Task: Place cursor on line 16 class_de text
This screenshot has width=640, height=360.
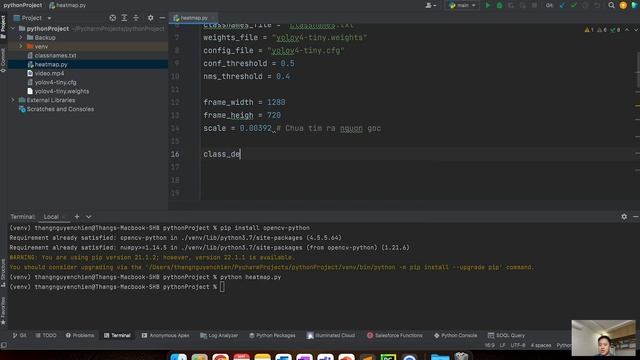Action: 222,154
